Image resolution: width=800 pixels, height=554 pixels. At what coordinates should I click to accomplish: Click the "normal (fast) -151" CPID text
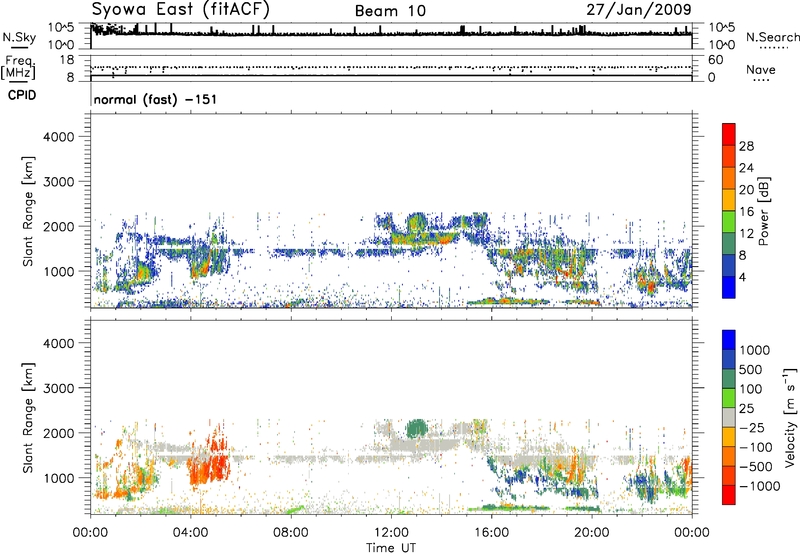point(155,99)
